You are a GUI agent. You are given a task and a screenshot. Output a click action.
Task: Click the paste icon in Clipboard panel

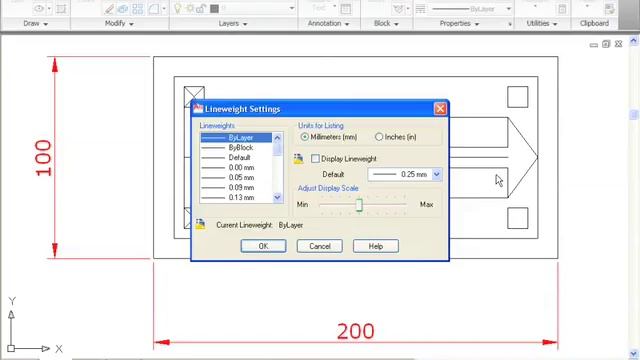(609, 9)
